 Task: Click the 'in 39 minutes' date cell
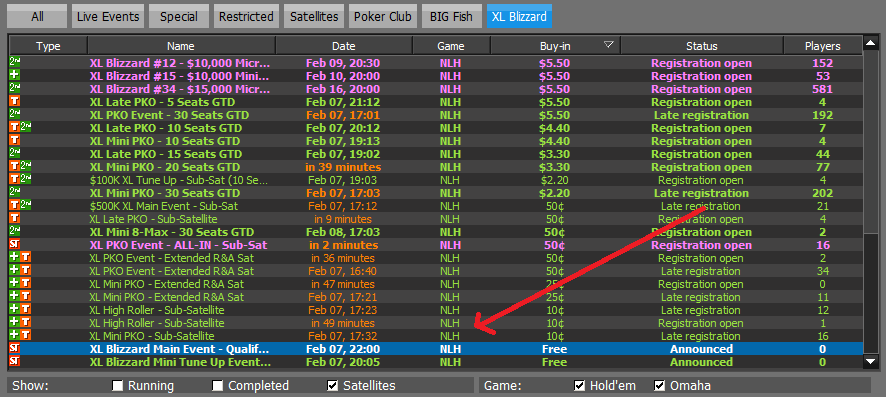tap(343, 167)
